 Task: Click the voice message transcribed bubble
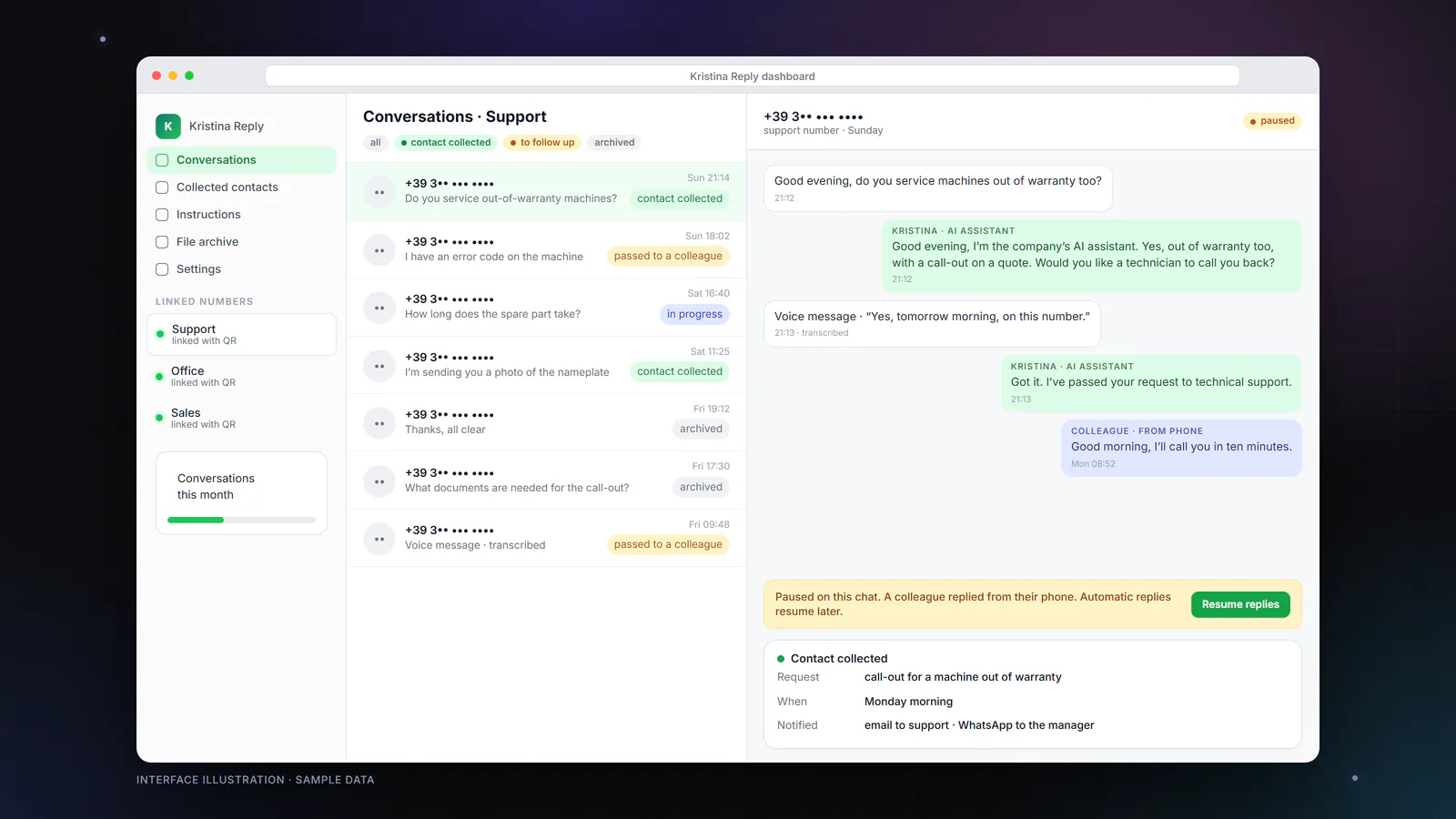tap(932, 324)
